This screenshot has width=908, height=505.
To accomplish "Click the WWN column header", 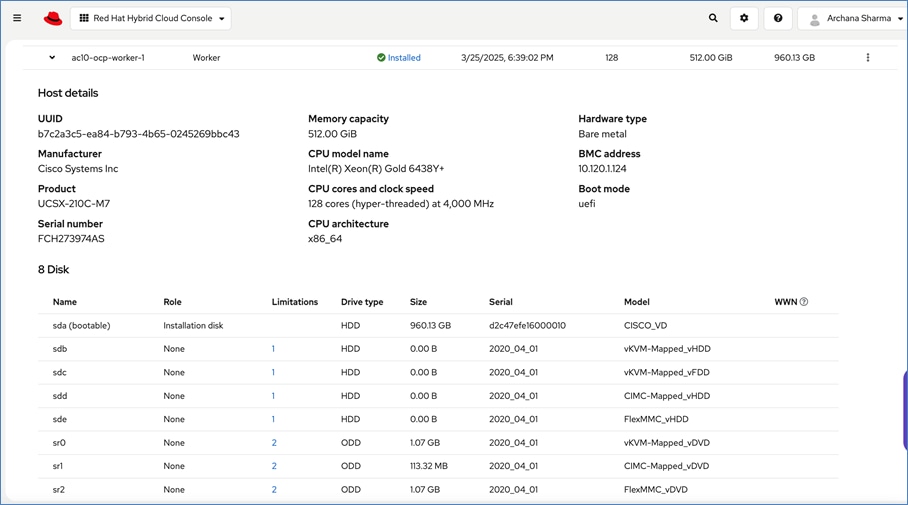I will (x=786, y=302).
